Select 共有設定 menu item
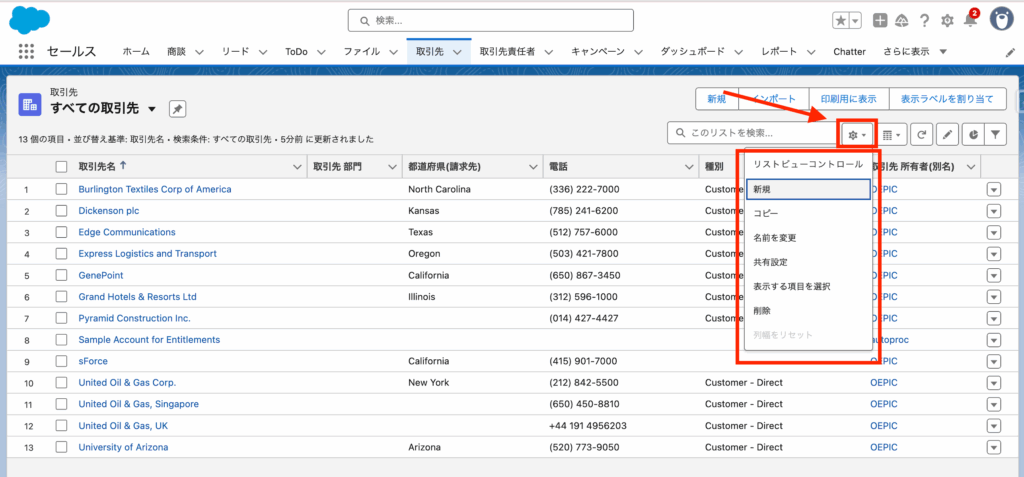This screenshot has width=1024, height=477. [x=808, y=262]
